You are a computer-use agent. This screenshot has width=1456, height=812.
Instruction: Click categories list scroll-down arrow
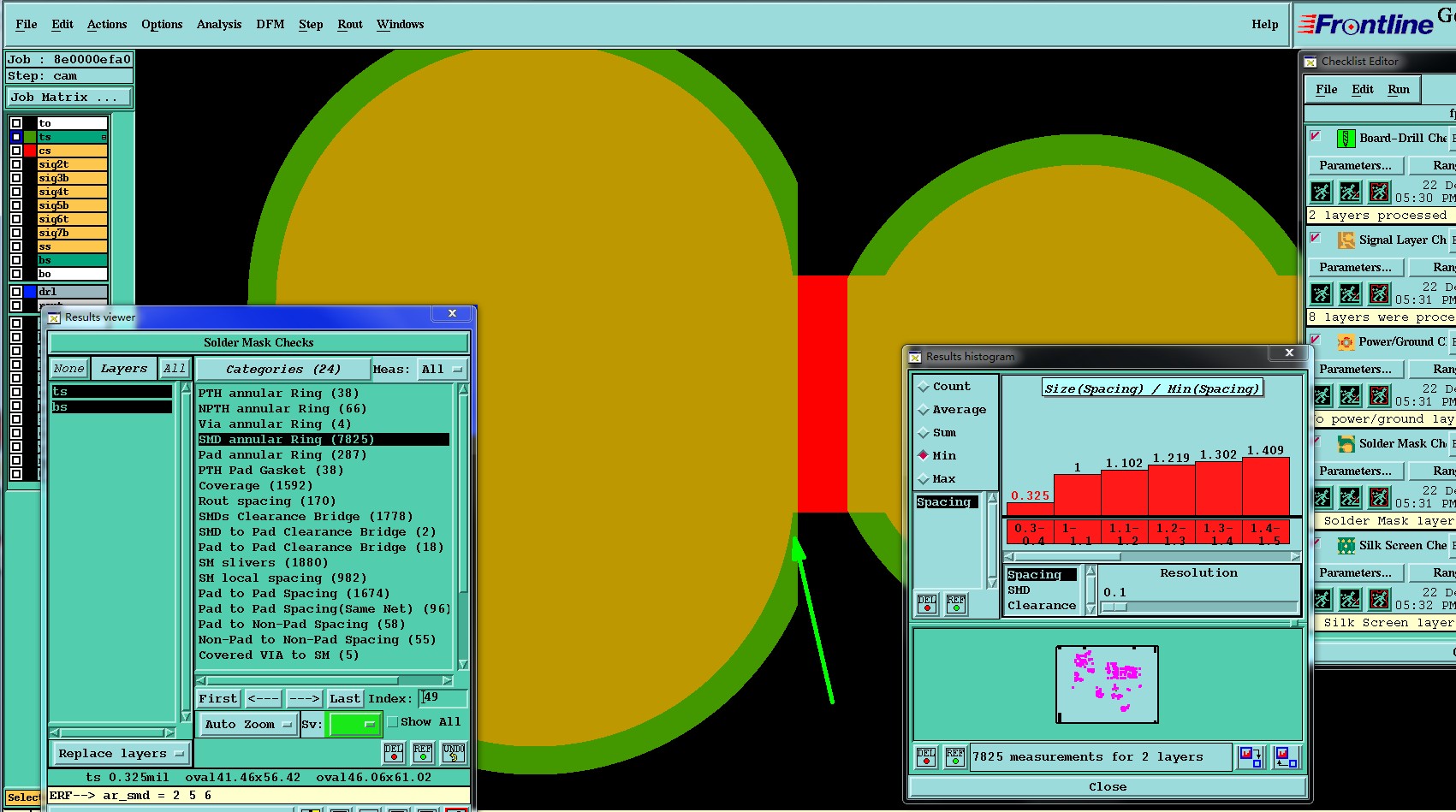pyautogui.click(x=463, y=664)
